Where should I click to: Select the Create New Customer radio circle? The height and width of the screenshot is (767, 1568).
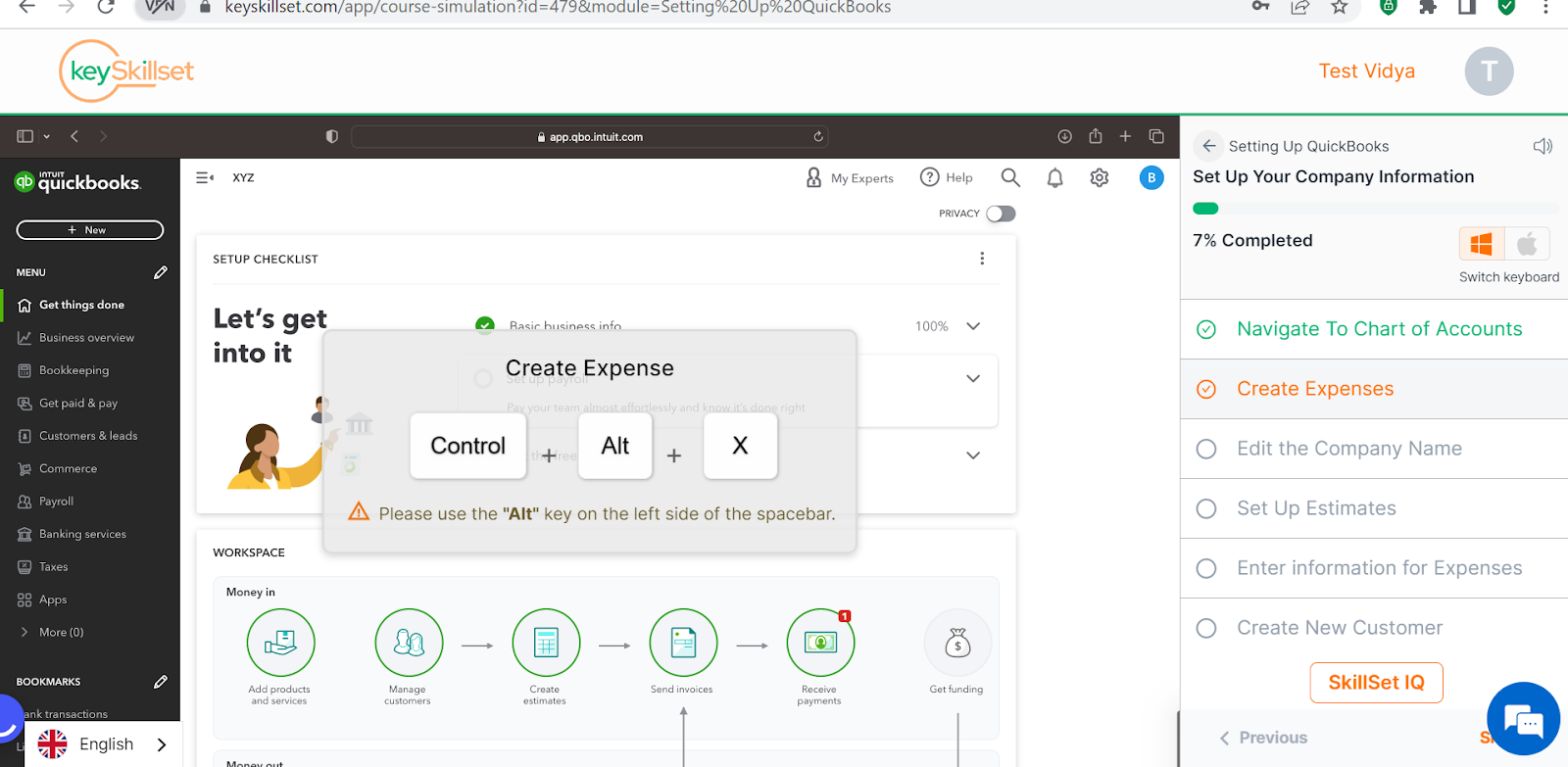click(x=1206, y=628)
